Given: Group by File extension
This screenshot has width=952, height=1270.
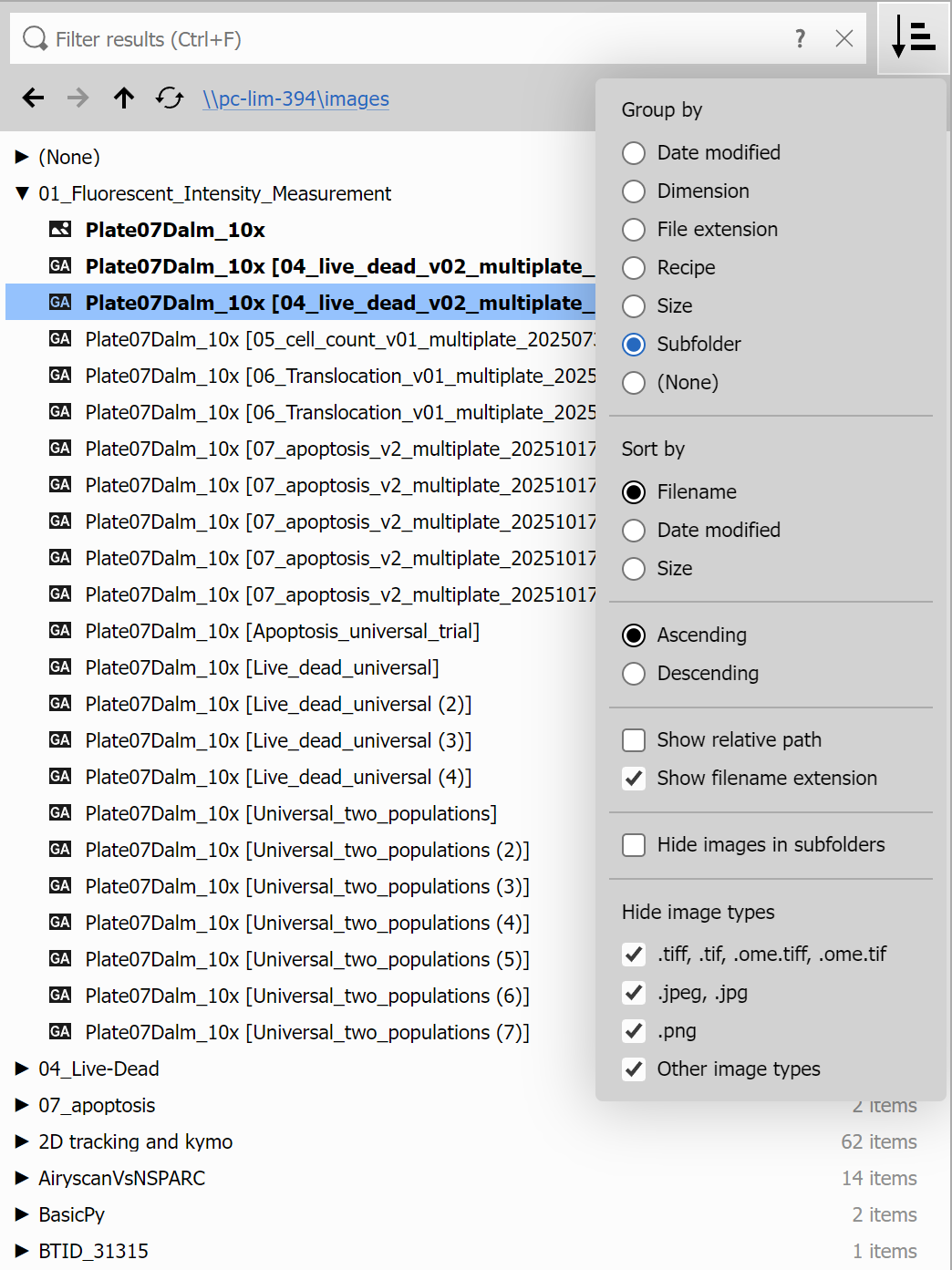Looking at the screenshot, I should click(700, 229).
